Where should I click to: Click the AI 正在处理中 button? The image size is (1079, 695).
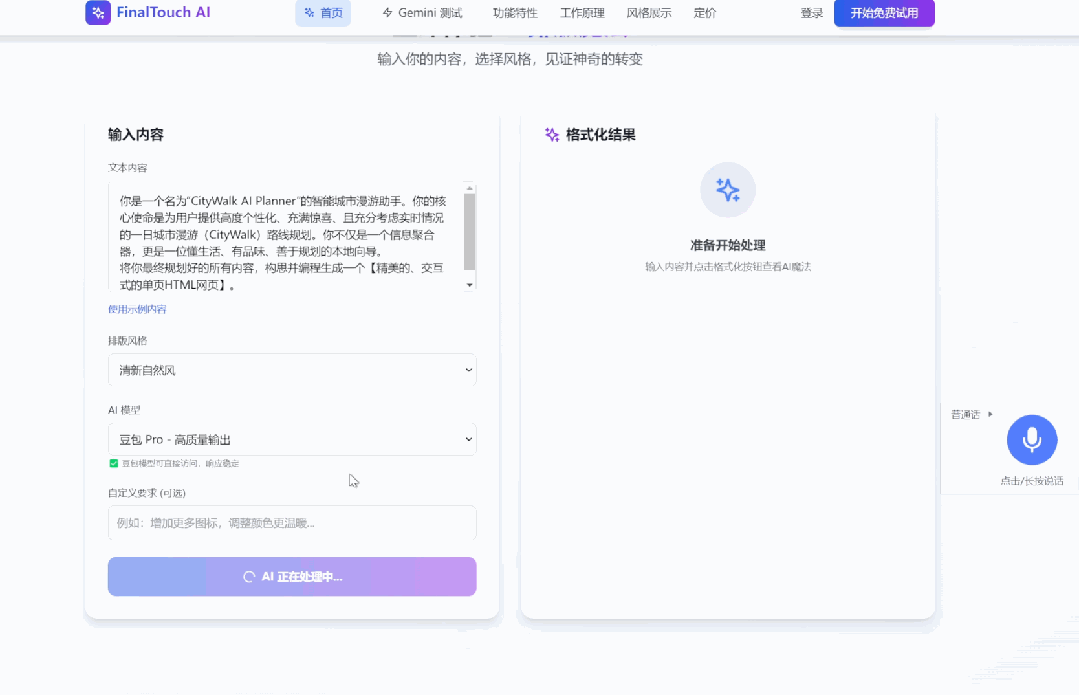tap(292, 577)
